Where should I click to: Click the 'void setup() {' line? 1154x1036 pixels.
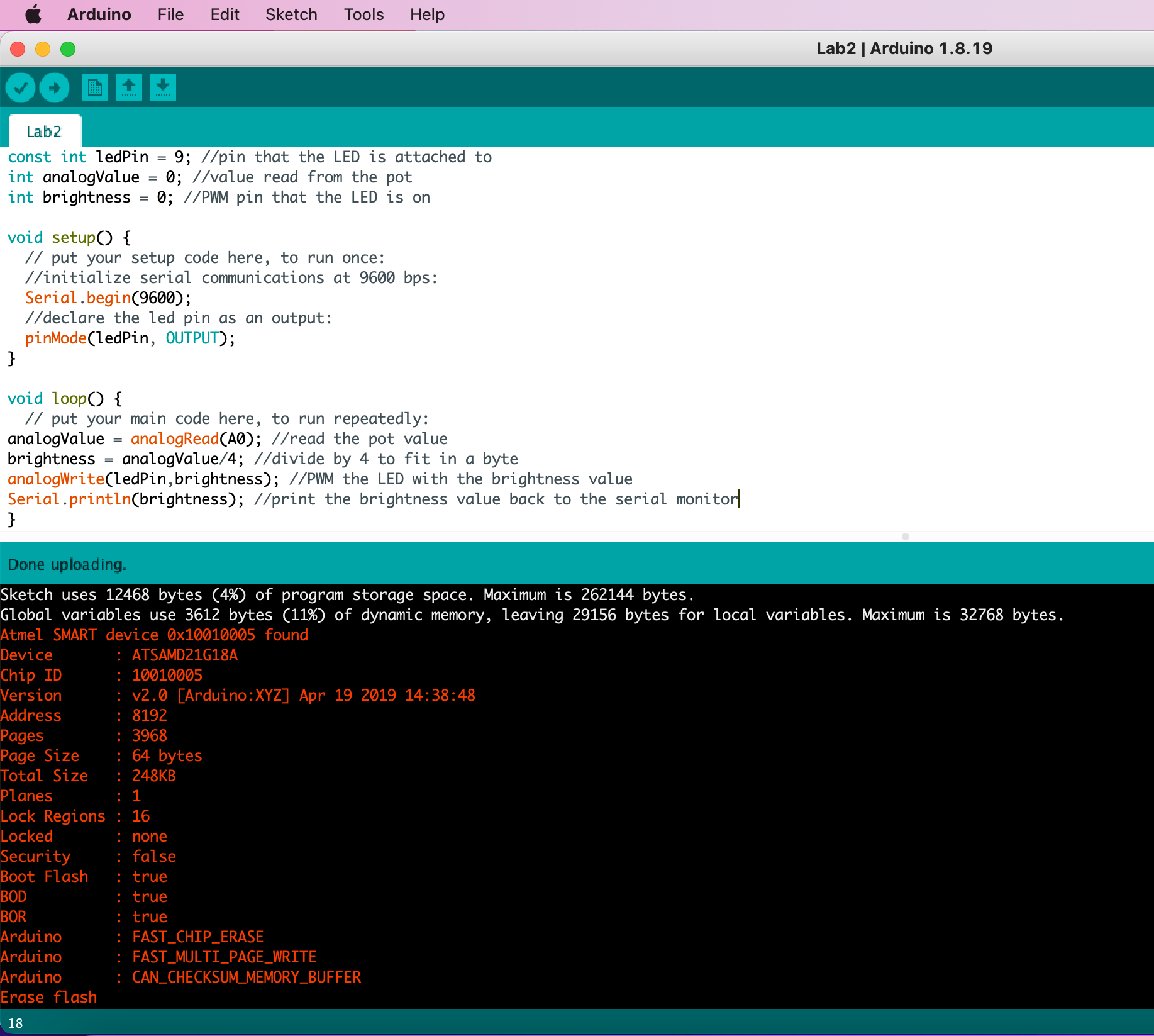[x=69, y=237]
